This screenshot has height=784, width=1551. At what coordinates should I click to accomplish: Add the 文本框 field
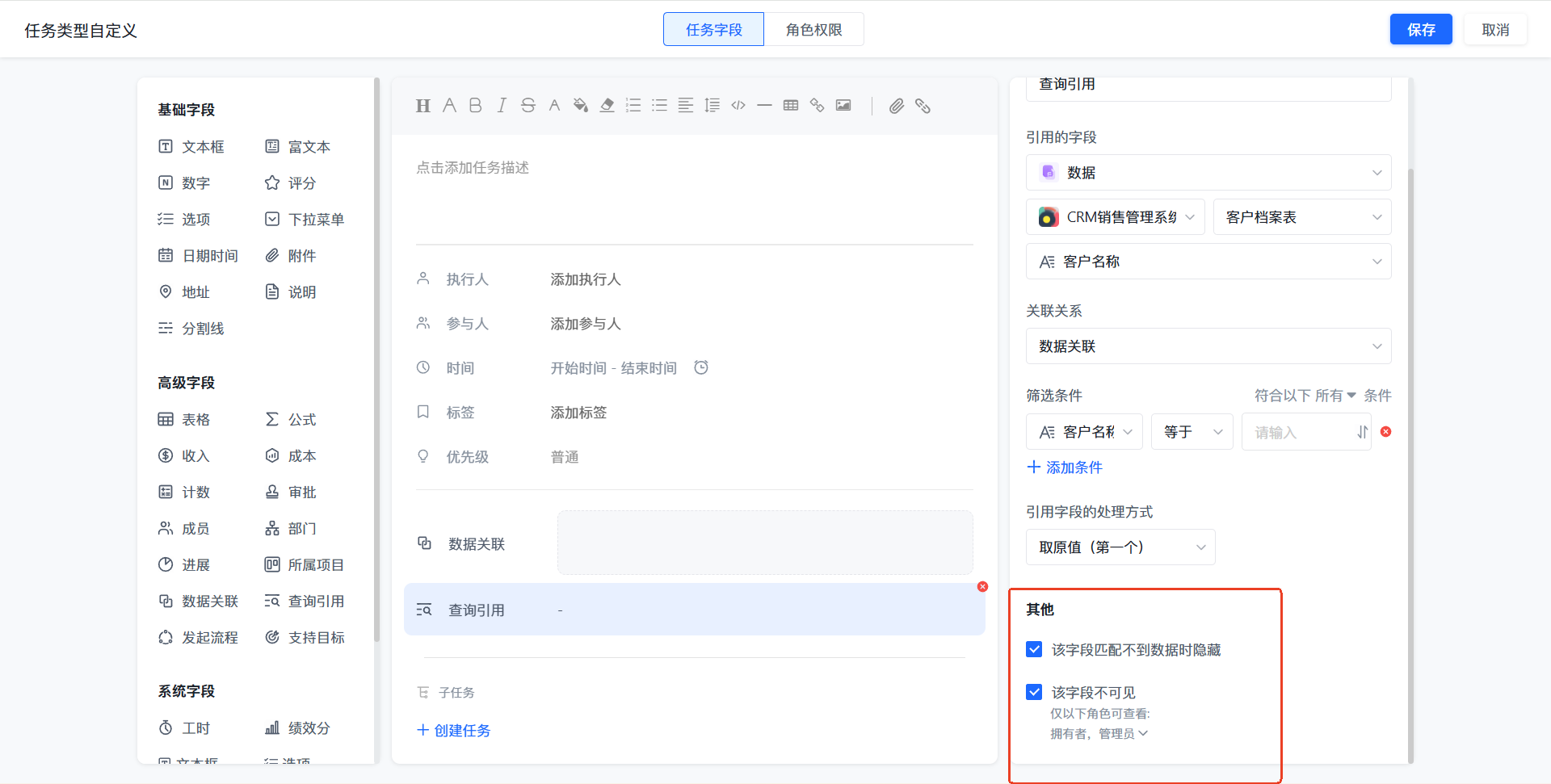point(191,147)
